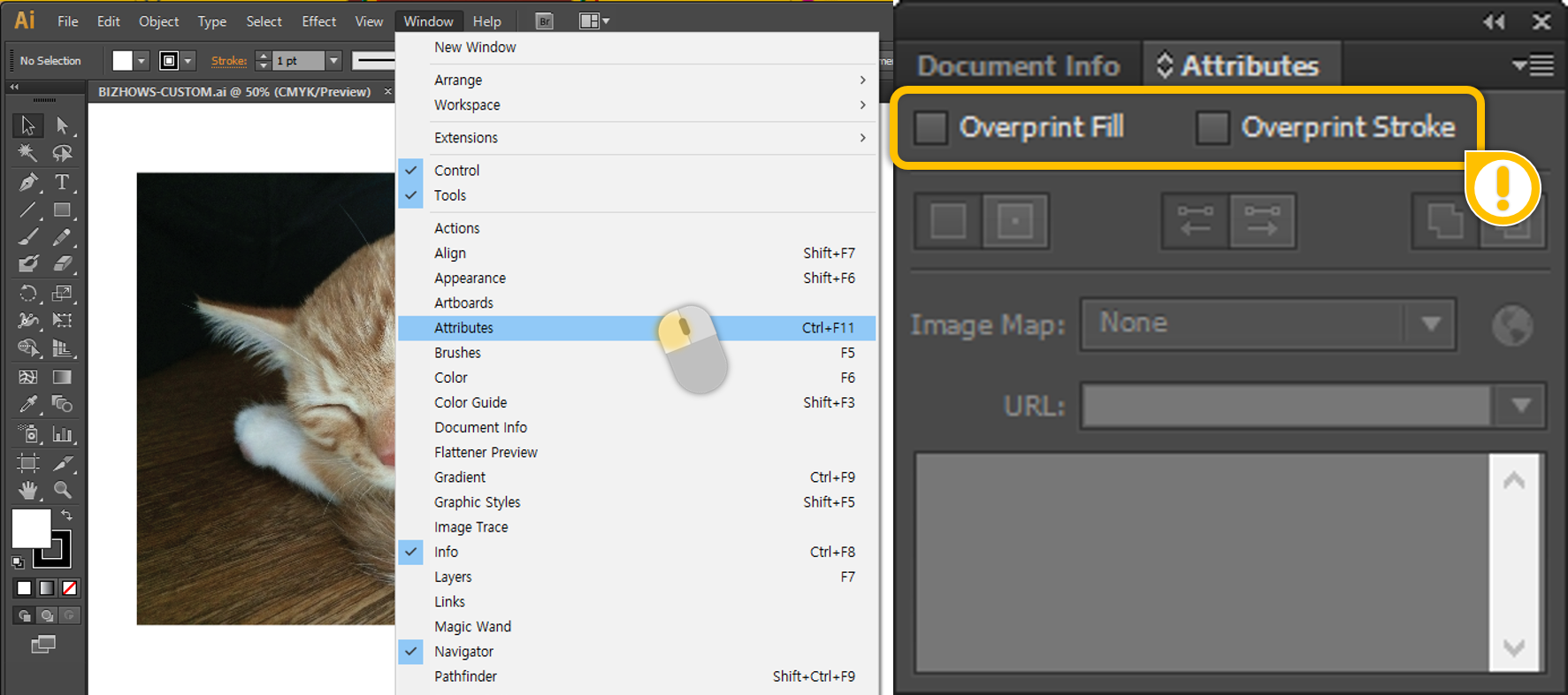Select the Magic Wand tool

(28, 153)
